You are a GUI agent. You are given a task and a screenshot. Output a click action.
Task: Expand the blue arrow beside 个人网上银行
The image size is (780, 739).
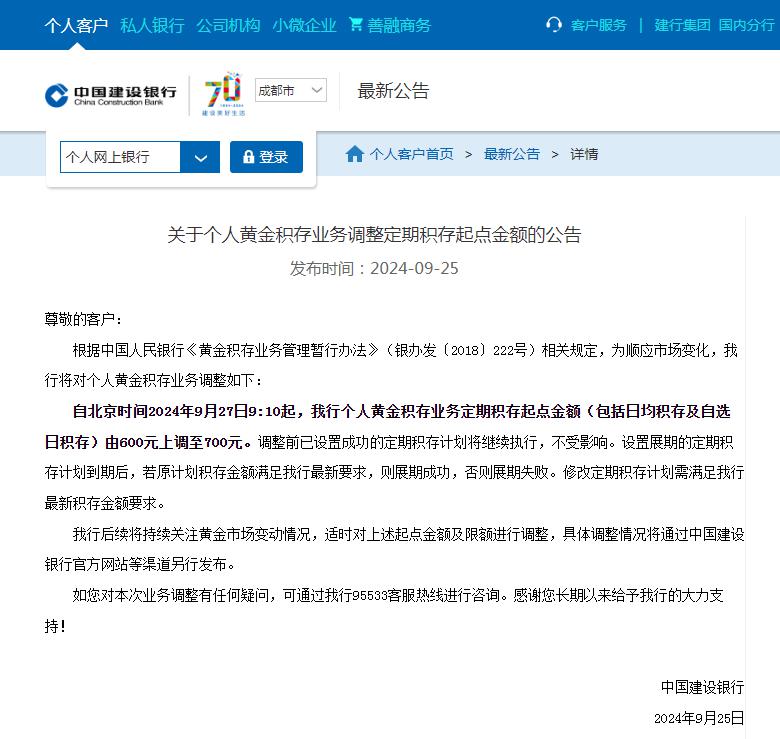pos(200,157)
